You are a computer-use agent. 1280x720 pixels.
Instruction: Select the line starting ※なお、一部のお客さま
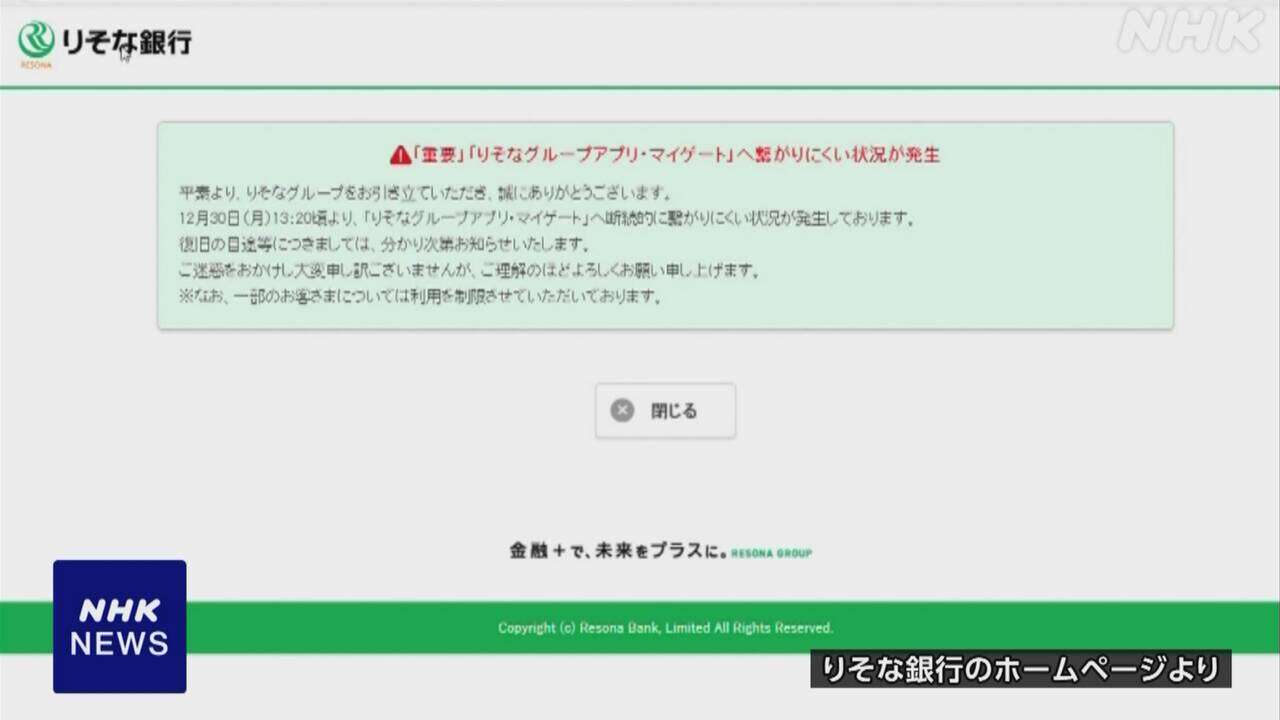pos(420,297)
